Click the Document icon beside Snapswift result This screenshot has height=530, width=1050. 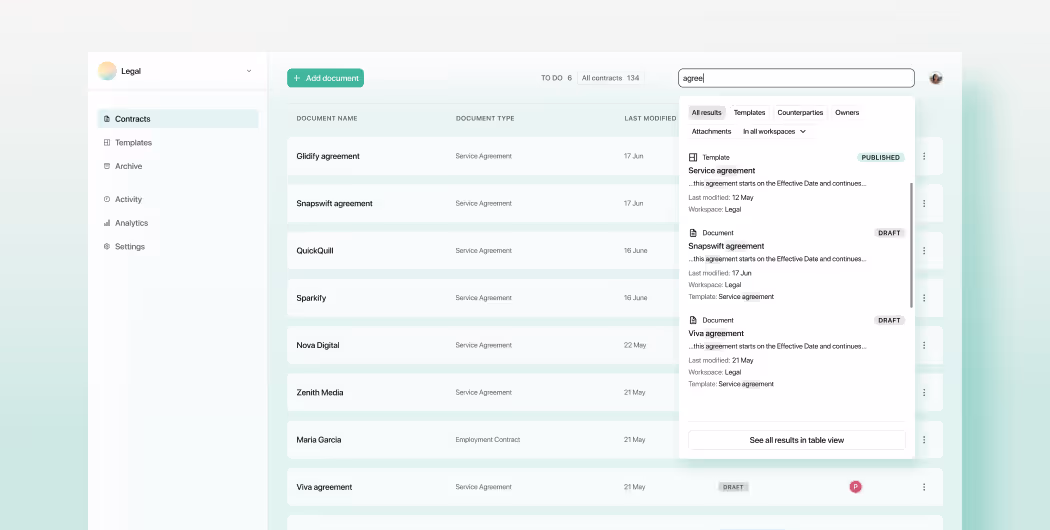(x=693, y=233)
